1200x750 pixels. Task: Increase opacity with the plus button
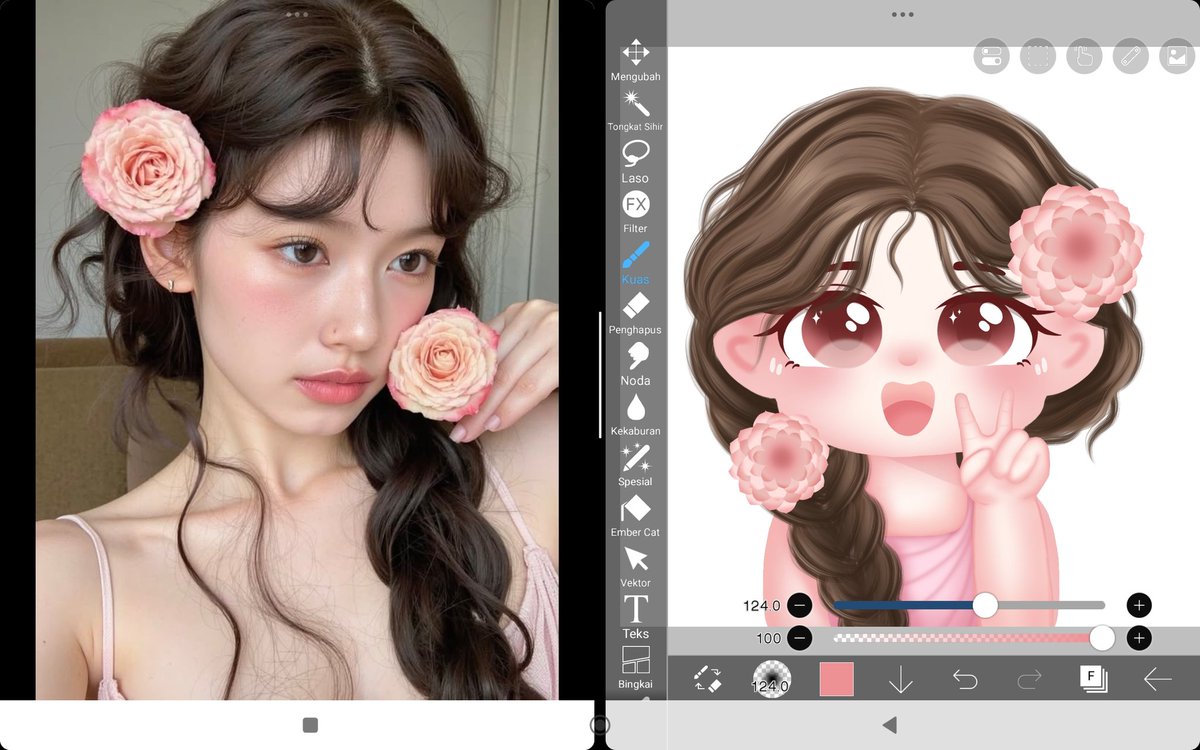coord(1139,638)
